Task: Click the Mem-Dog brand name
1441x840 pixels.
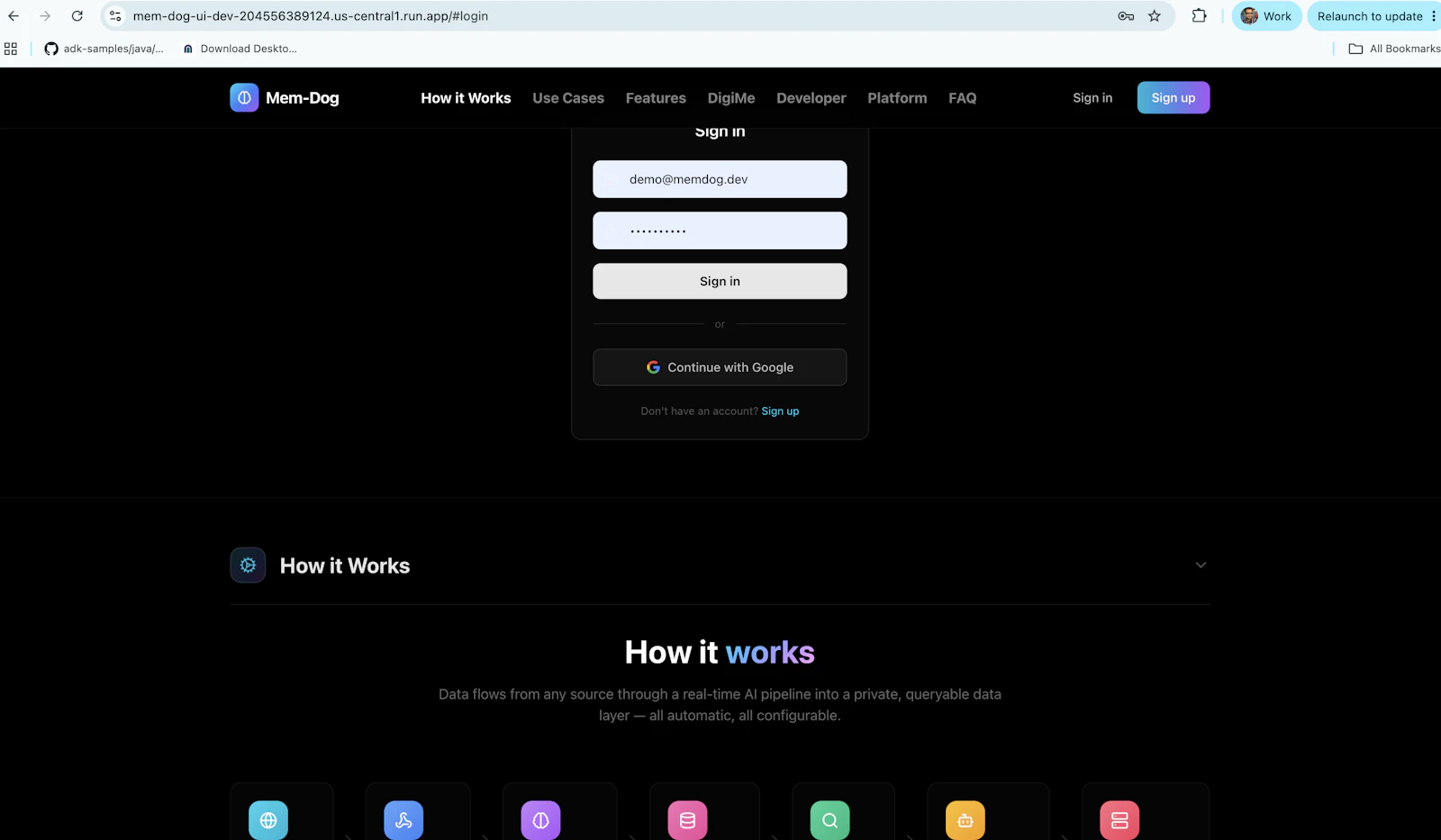Action: point(303,98)
